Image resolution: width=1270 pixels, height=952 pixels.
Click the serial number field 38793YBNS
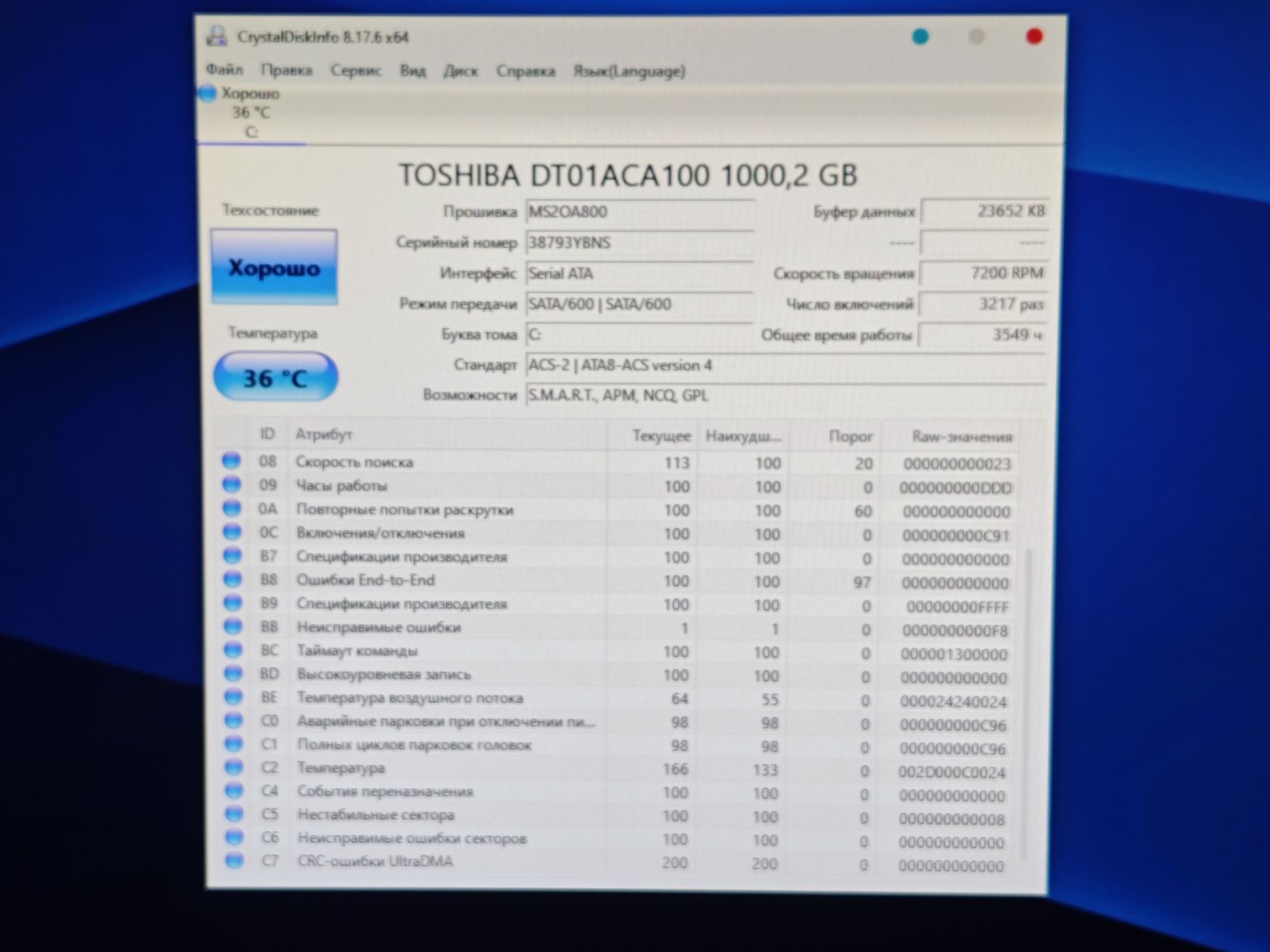tap(640, 243)
